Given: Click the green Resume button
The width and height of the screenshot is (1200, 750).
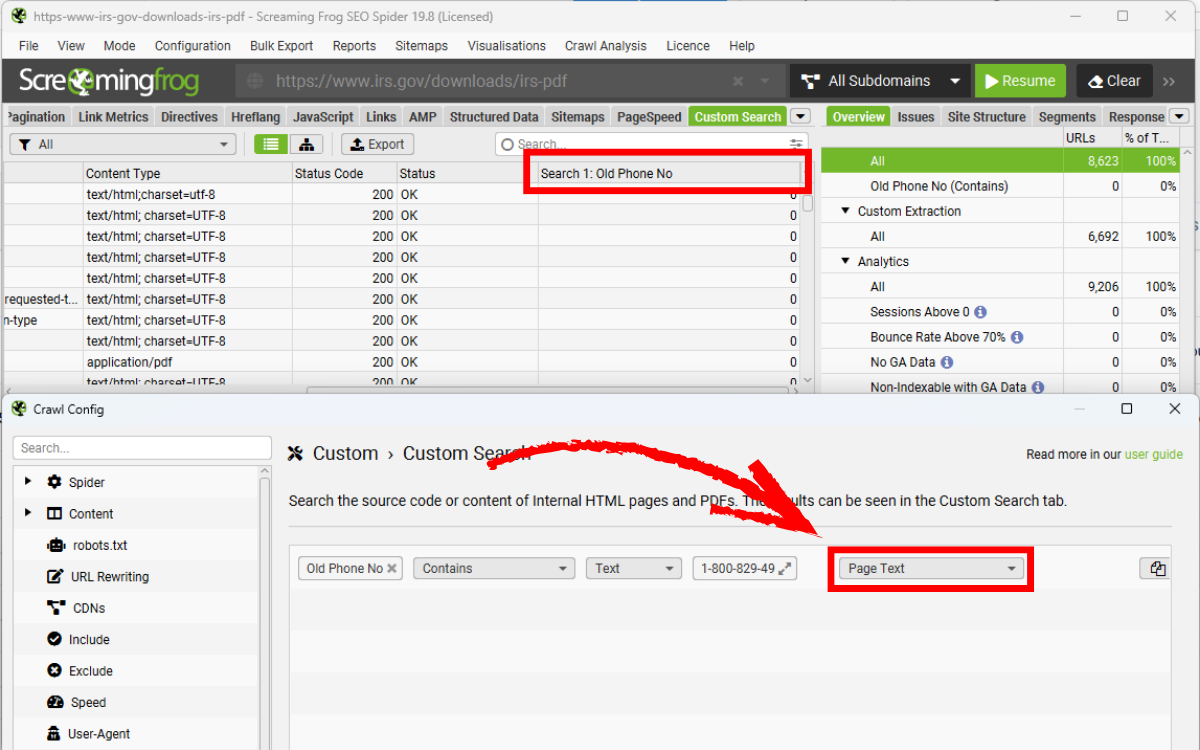Looking at the screenshot, I should click(x=1019, y=80).
